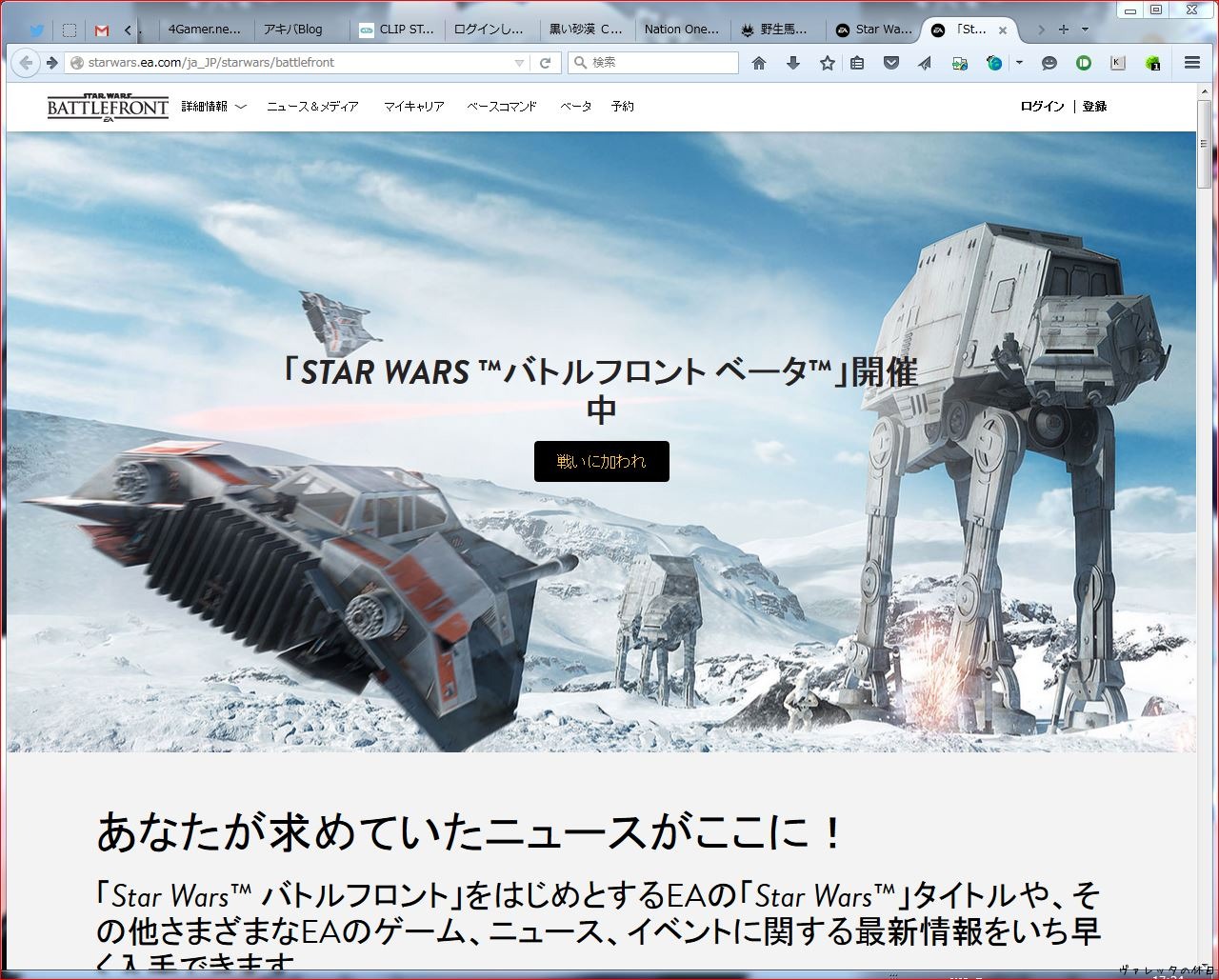The width and height of the screenshot is (1219, 980).
Task: Click the blue globe addon icon
Action: (x=994, y=63)
